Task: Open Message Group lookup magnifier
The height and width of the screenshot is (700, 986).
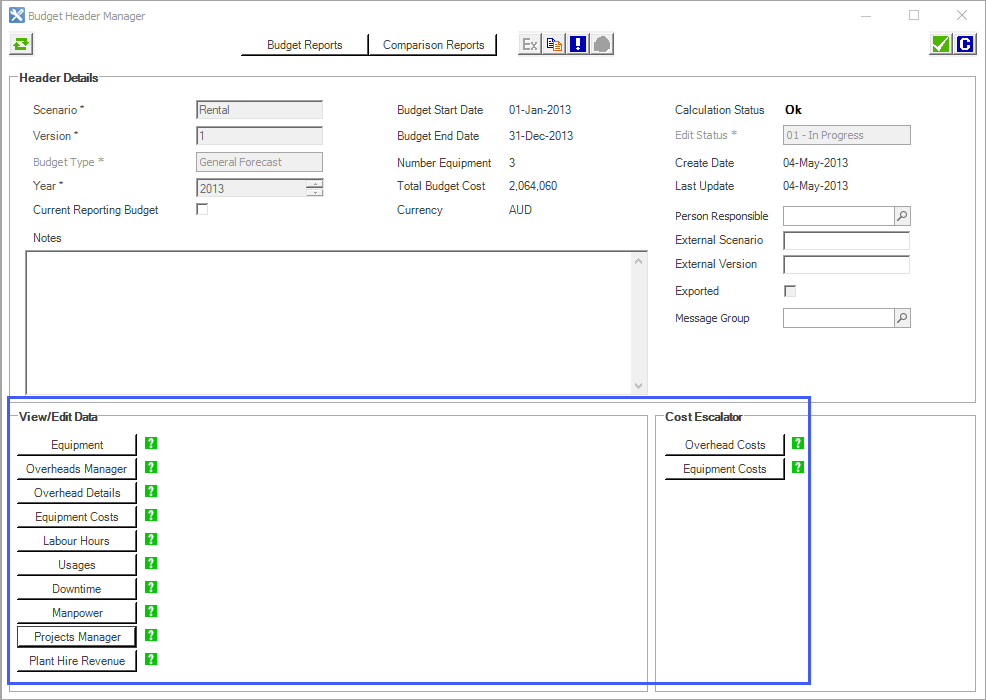Action: pos(901,318)
